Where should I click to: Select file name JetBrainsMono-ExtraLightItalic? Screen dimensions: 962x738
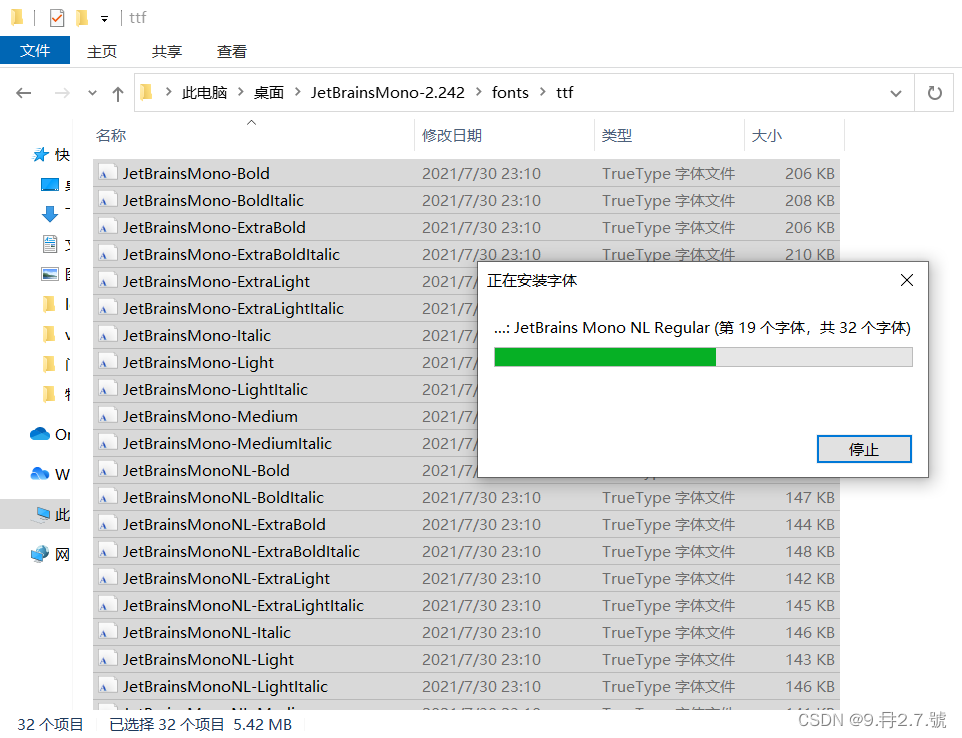tap(233, 309)
